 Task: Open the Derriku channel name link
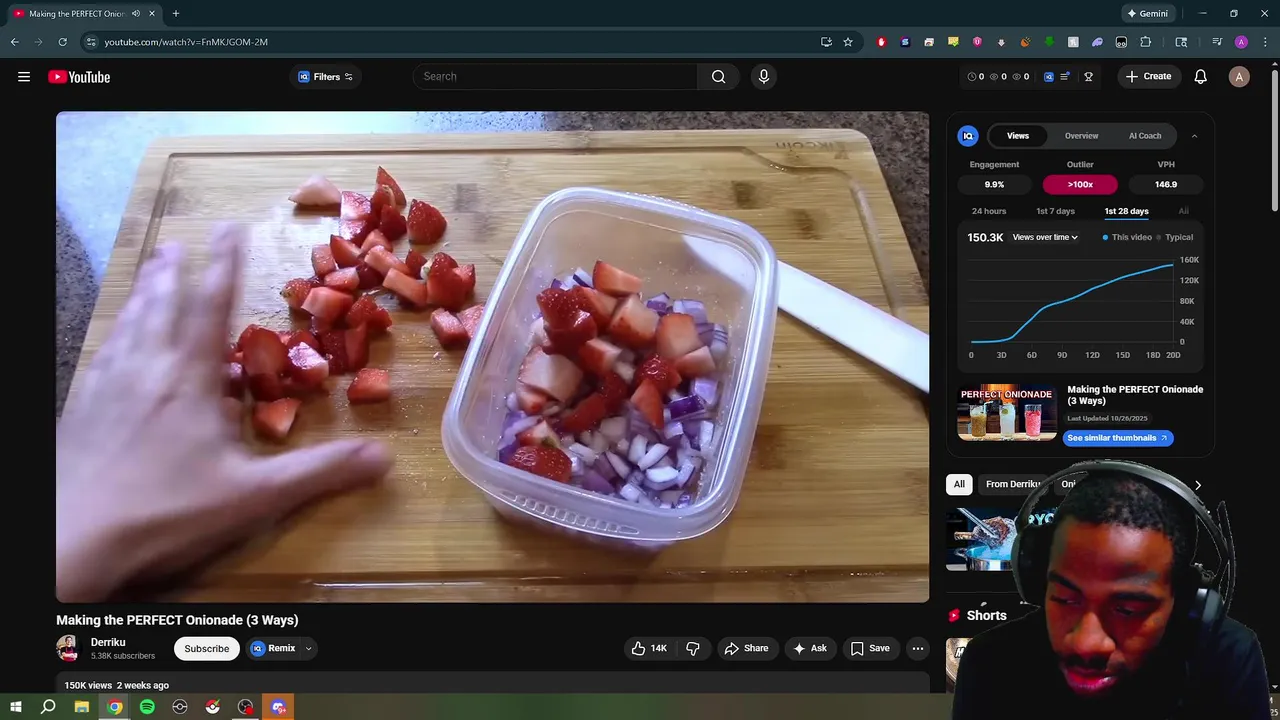click(x=108, y=643)
